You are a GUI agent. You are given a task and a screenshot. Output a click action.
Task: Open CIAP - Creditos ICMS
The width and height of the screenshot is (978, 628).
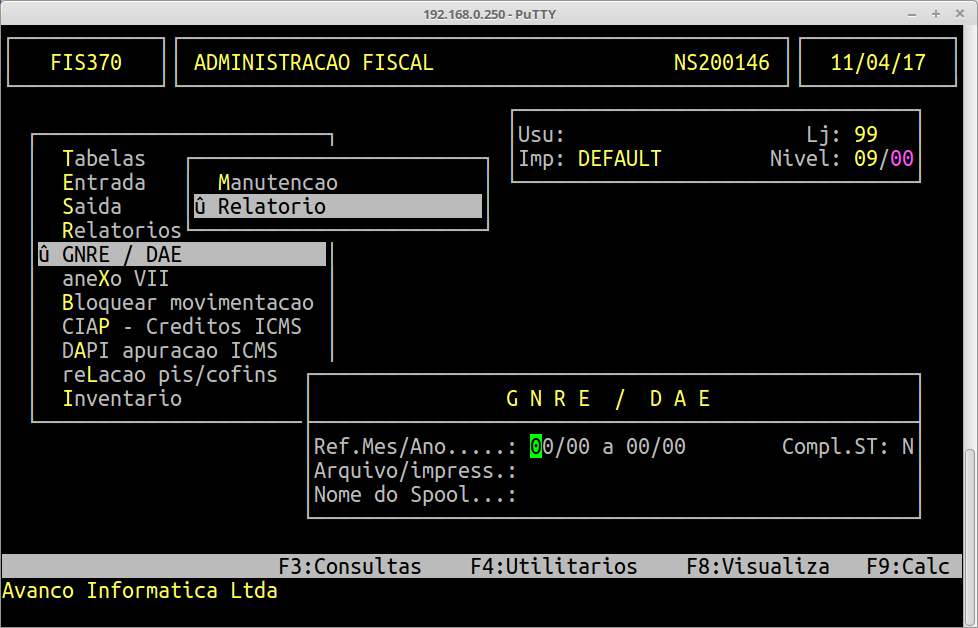pos(181,326)
